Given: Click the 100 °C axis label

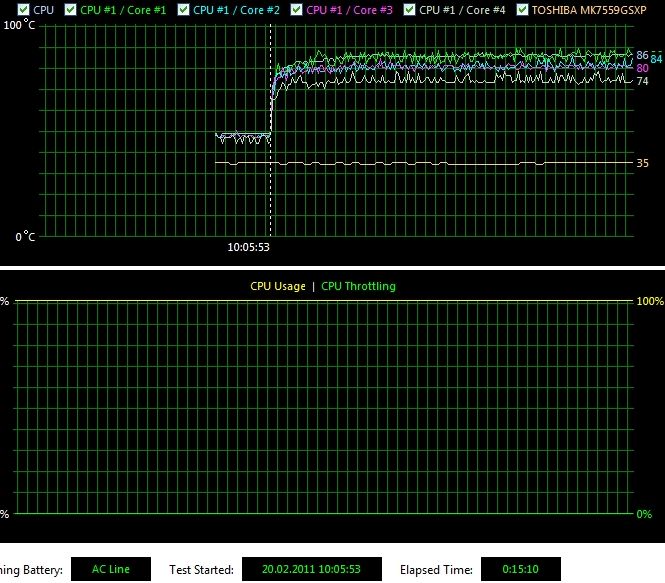Looking at the screenshot, I should pyautogui.click(x=20, y=24).
